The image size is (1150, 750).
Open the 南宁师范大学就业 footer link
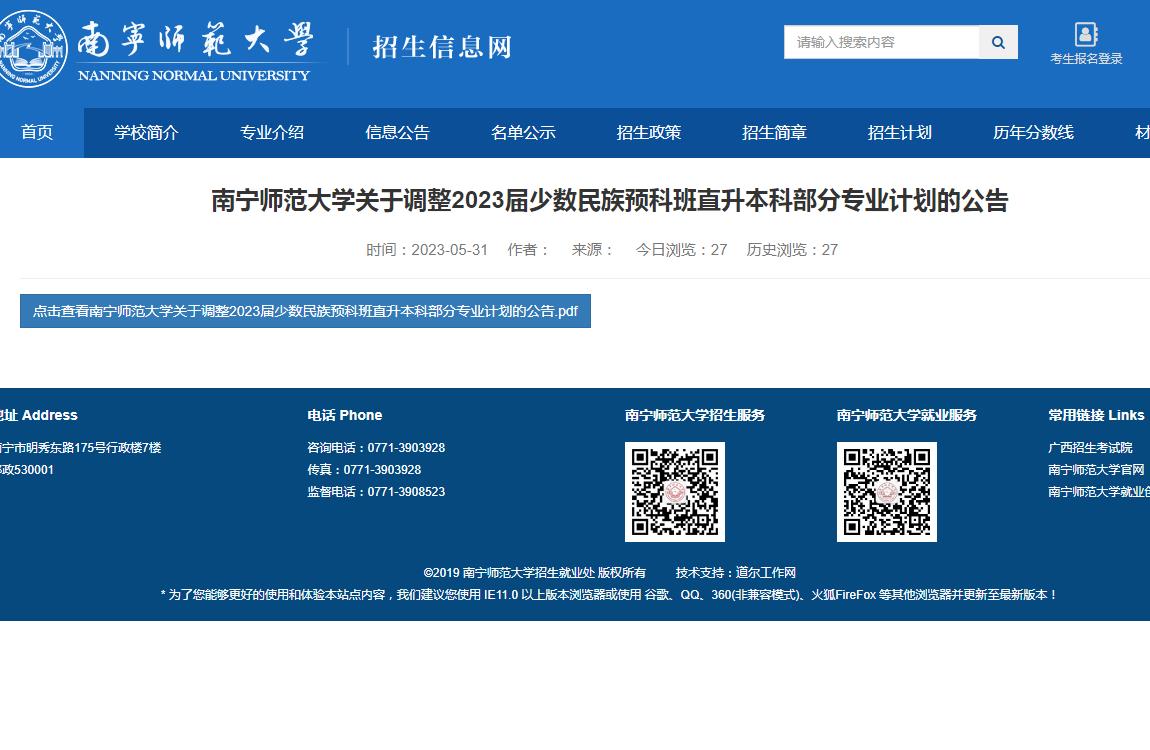coord(1099,492)
